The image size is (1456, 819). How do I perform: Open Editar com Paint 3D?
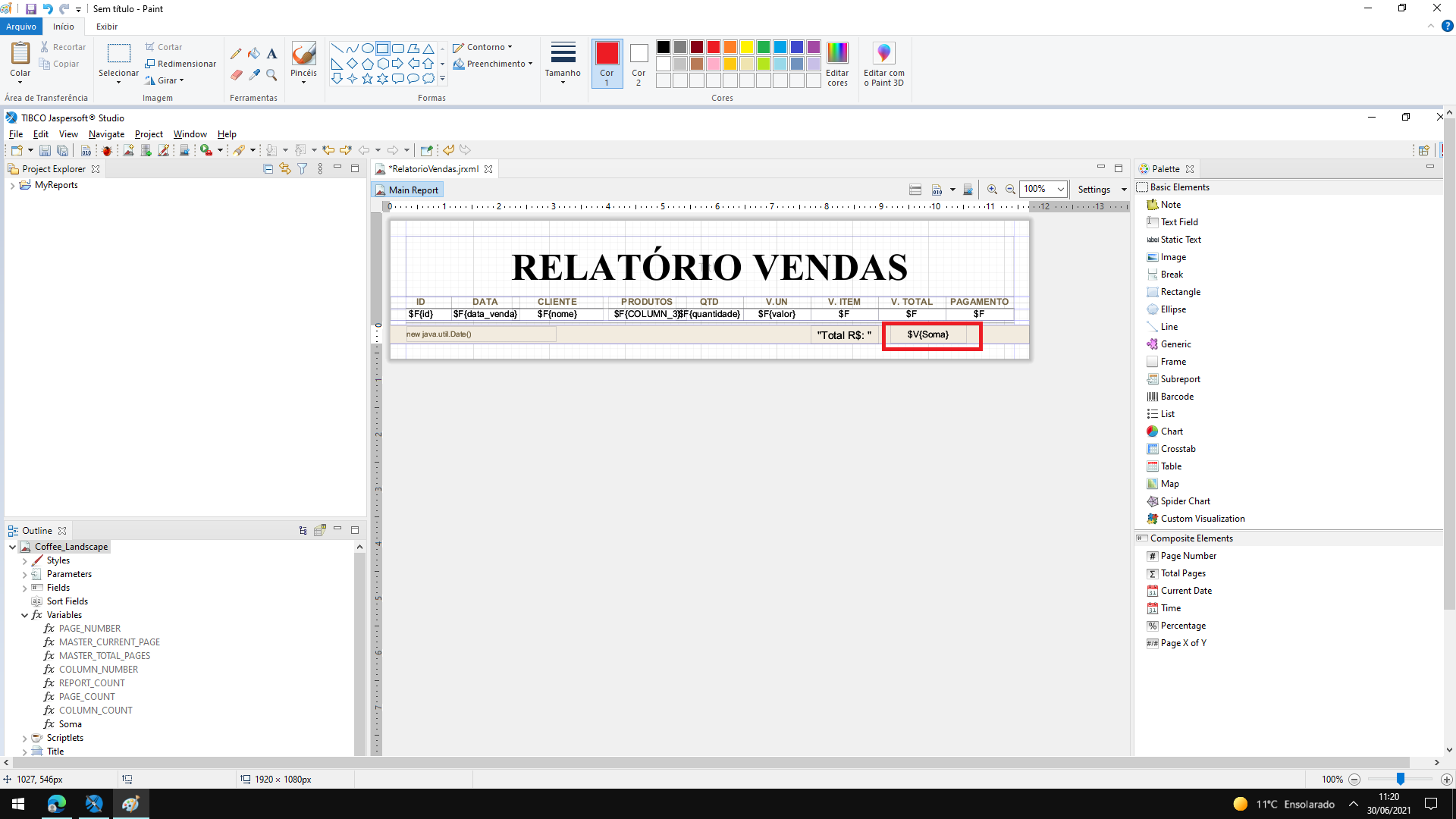[x=883, y=54]
